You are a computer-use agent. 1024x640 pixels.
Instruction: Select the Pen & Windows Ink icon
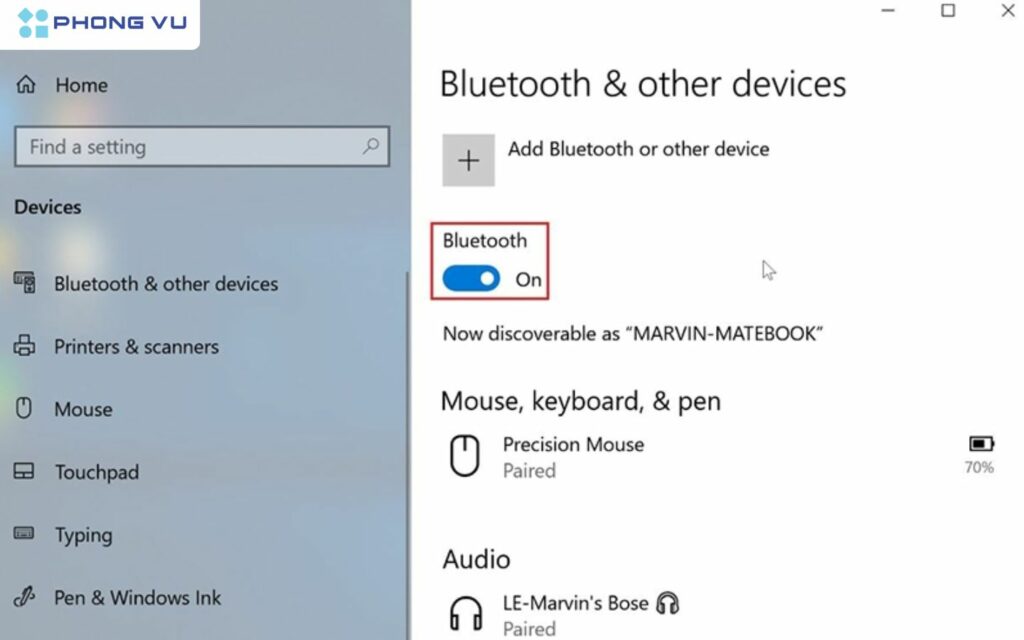(x=23, y=597)
